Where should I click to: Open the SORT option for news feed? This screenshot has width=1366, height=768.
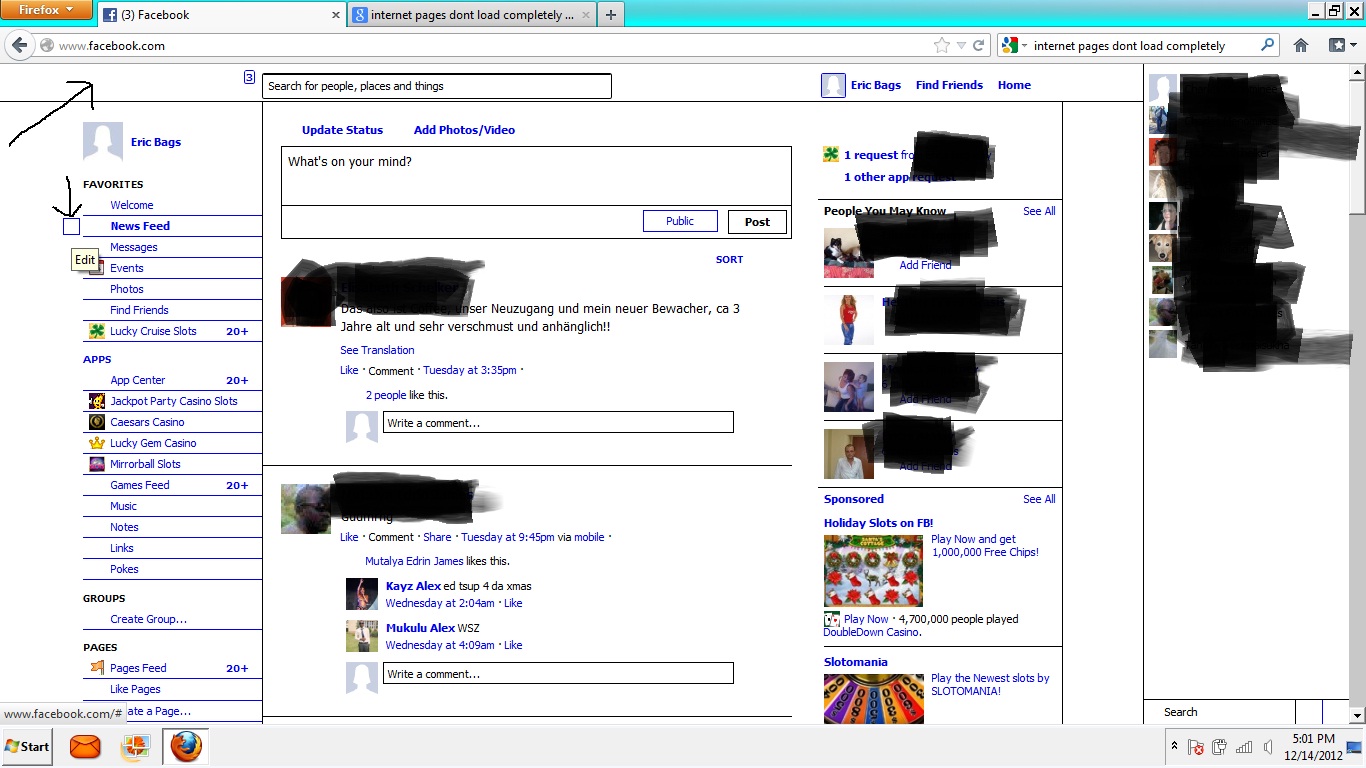[x=729, y=259]
